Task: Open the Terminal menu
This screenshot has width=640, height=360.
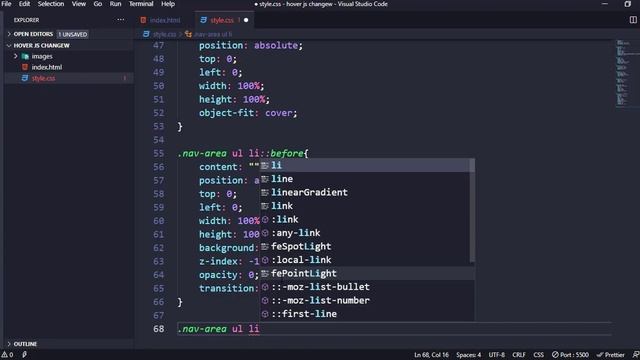Action: point(141,4)
